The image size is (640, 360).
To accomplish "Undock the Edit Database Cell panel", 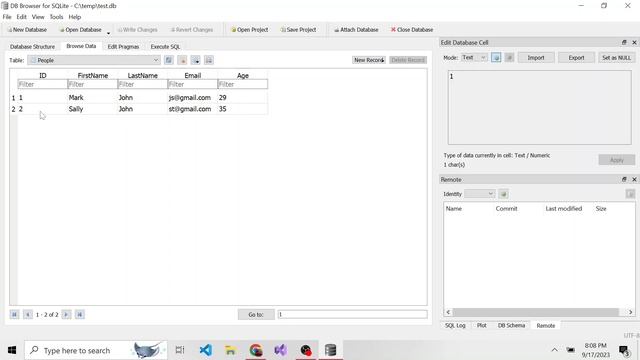I will coord(624,42).
